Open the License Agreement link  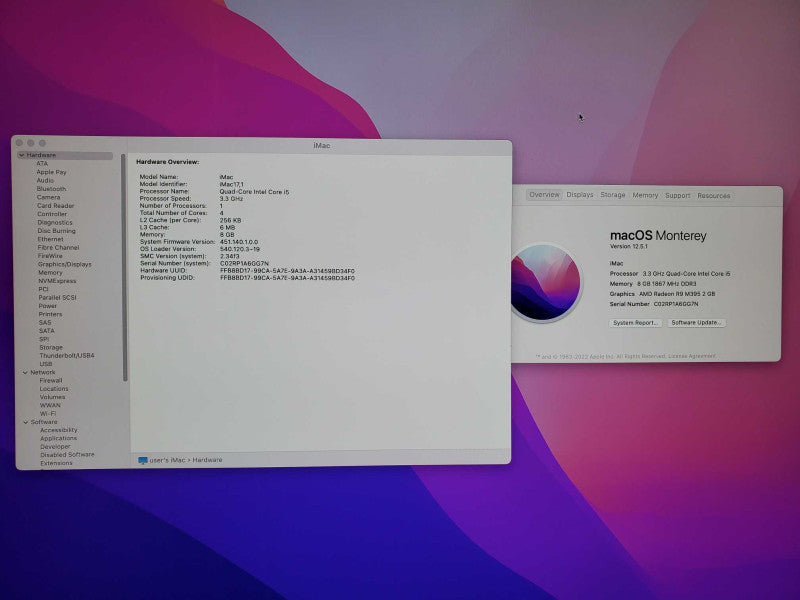point(692,356)
